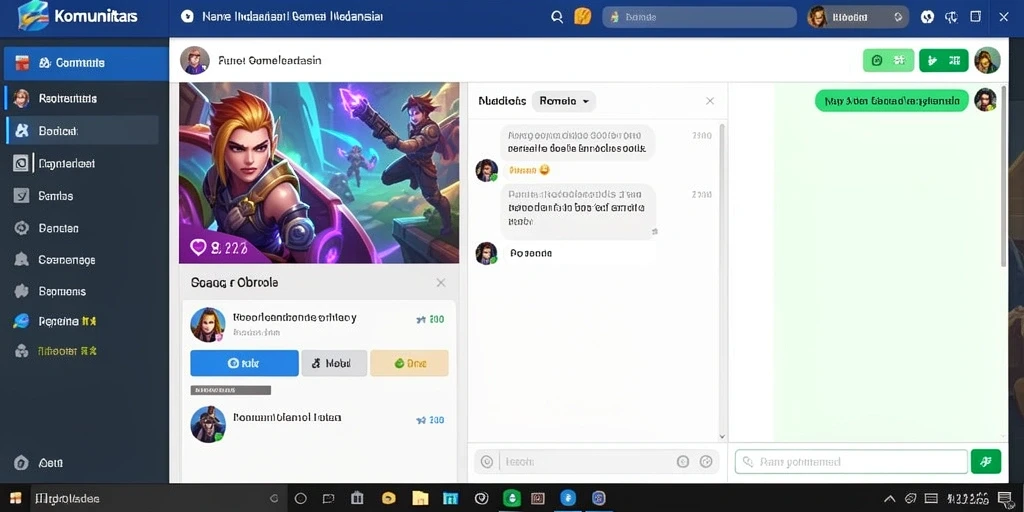Open the green app icon on taskbar
This screenshot has height=512, width=1024.
coord(511,499)
